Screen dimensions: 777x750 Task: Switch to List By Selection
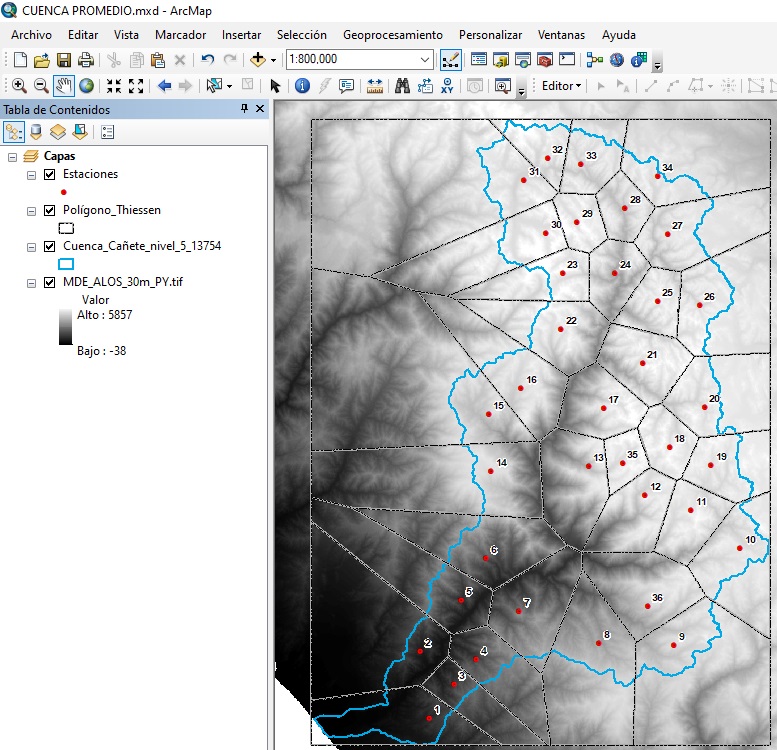80,132
